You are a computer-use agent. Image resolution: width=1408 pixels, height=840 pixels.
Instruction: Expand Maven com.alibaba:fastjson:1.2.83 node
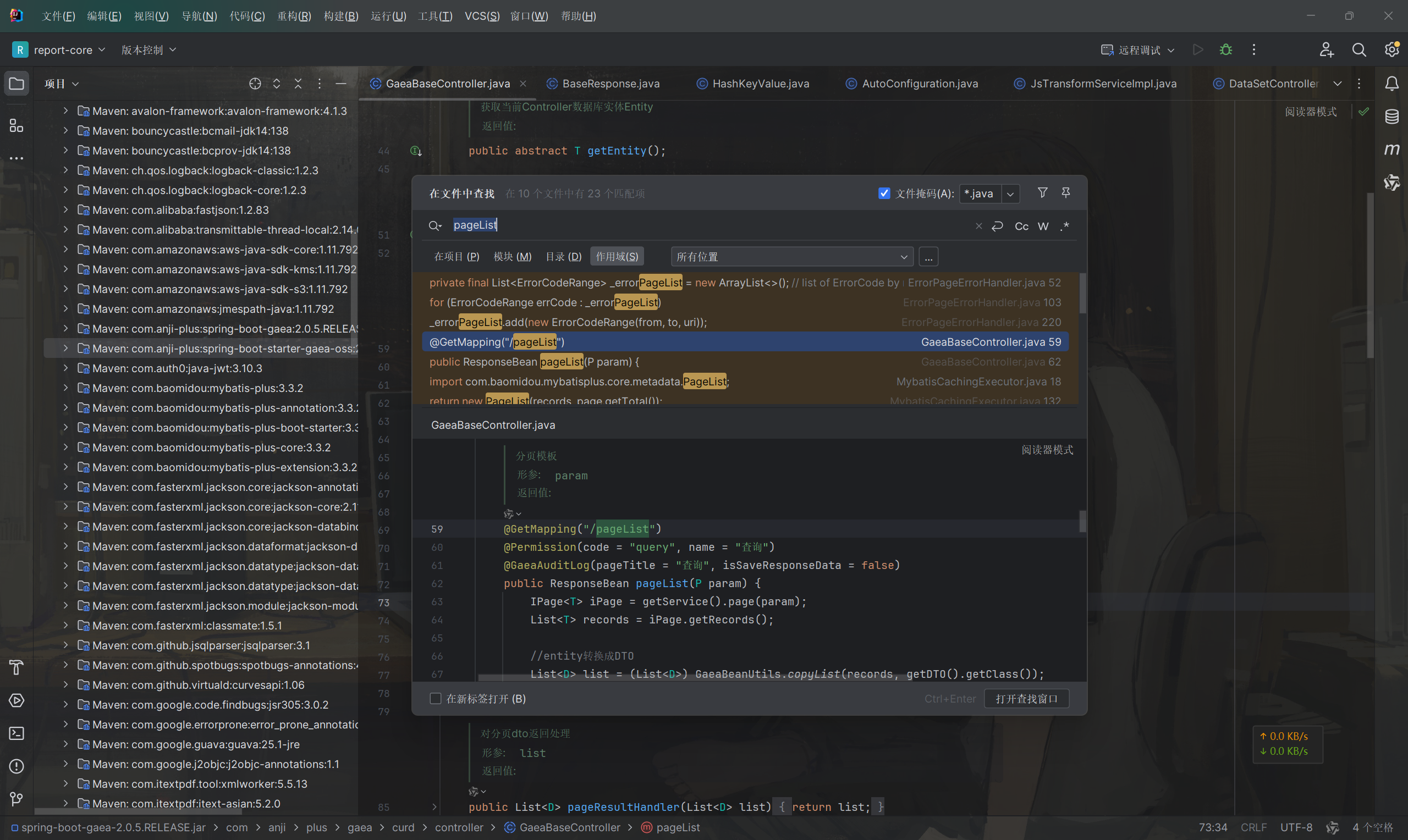(65, 209)
